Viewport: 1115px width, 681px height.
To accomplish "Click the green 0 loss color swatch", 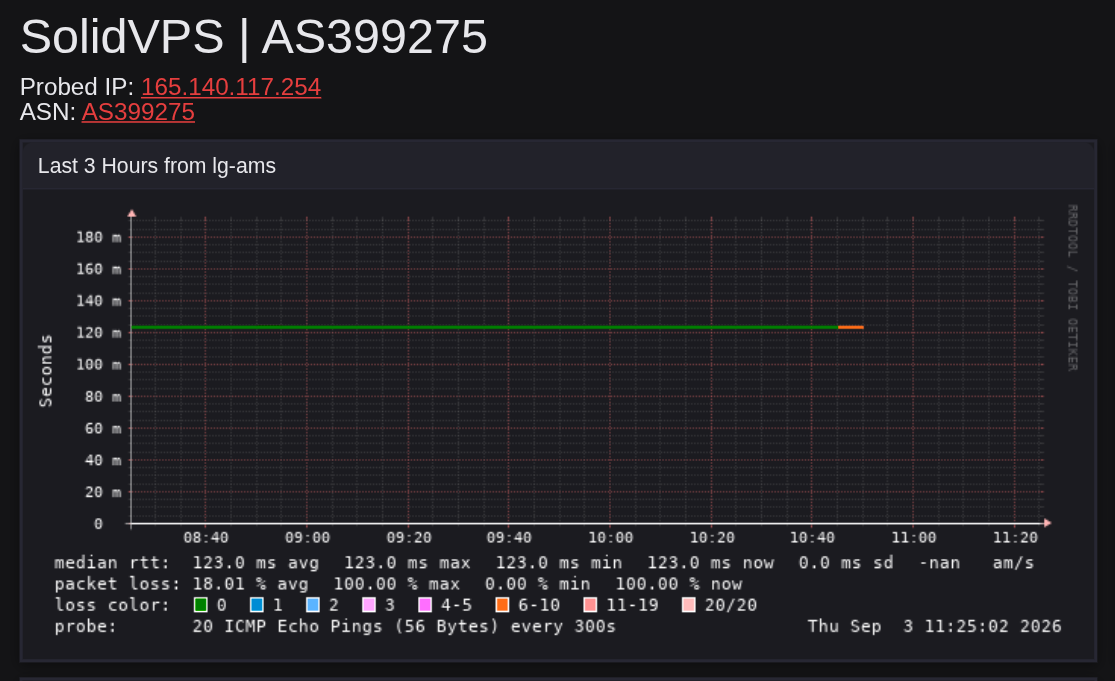I will [201, 605].
